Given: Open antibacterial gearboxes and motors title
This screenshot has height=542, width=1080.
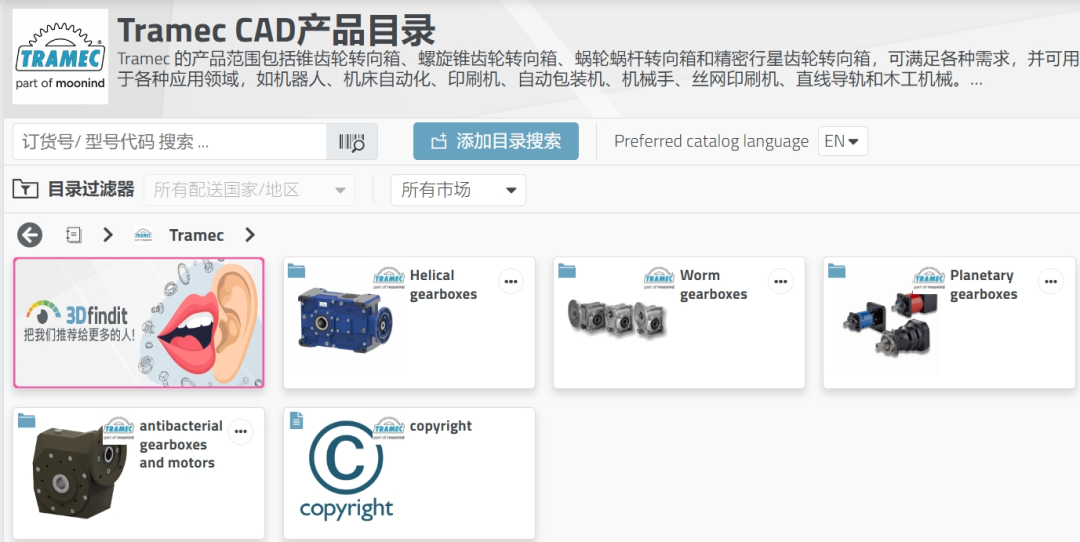Looking at the screenshot, I should tap(181, 444).
